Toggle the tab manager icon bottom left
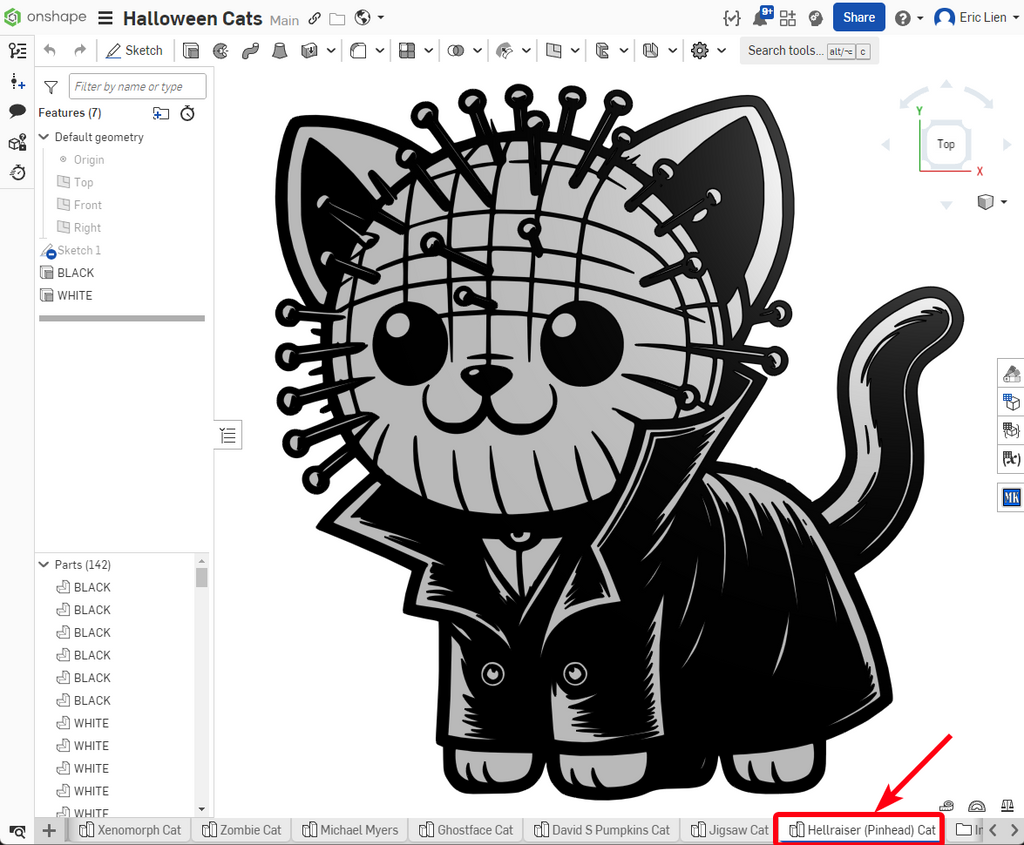The image size is (1024, 845). [18, 831]
